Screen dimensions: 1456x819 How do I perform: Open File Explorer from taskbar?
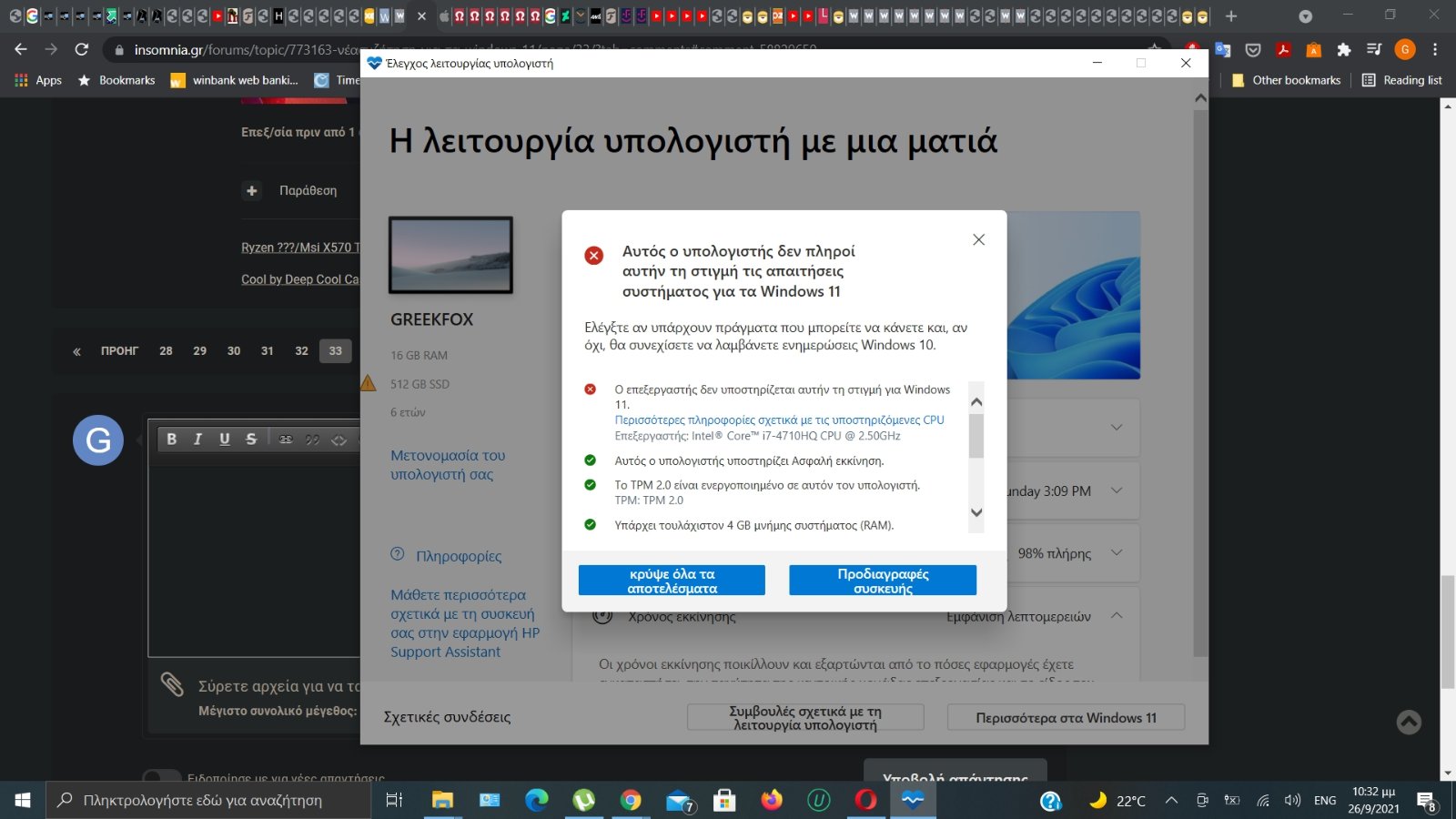coord(442,800)
